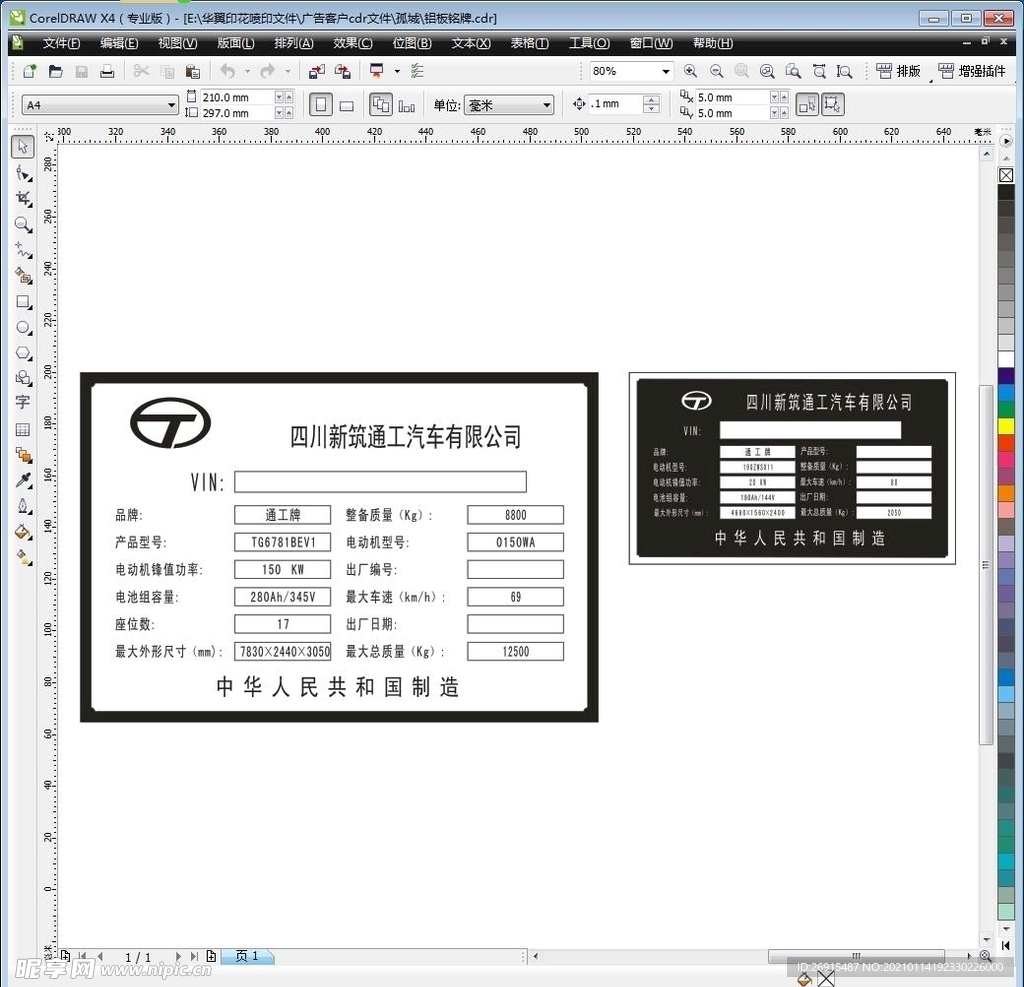Viewport: 1024px width, 987px height.
Task: Switch page to landscape orientation
Action: (x=347, y=105)
